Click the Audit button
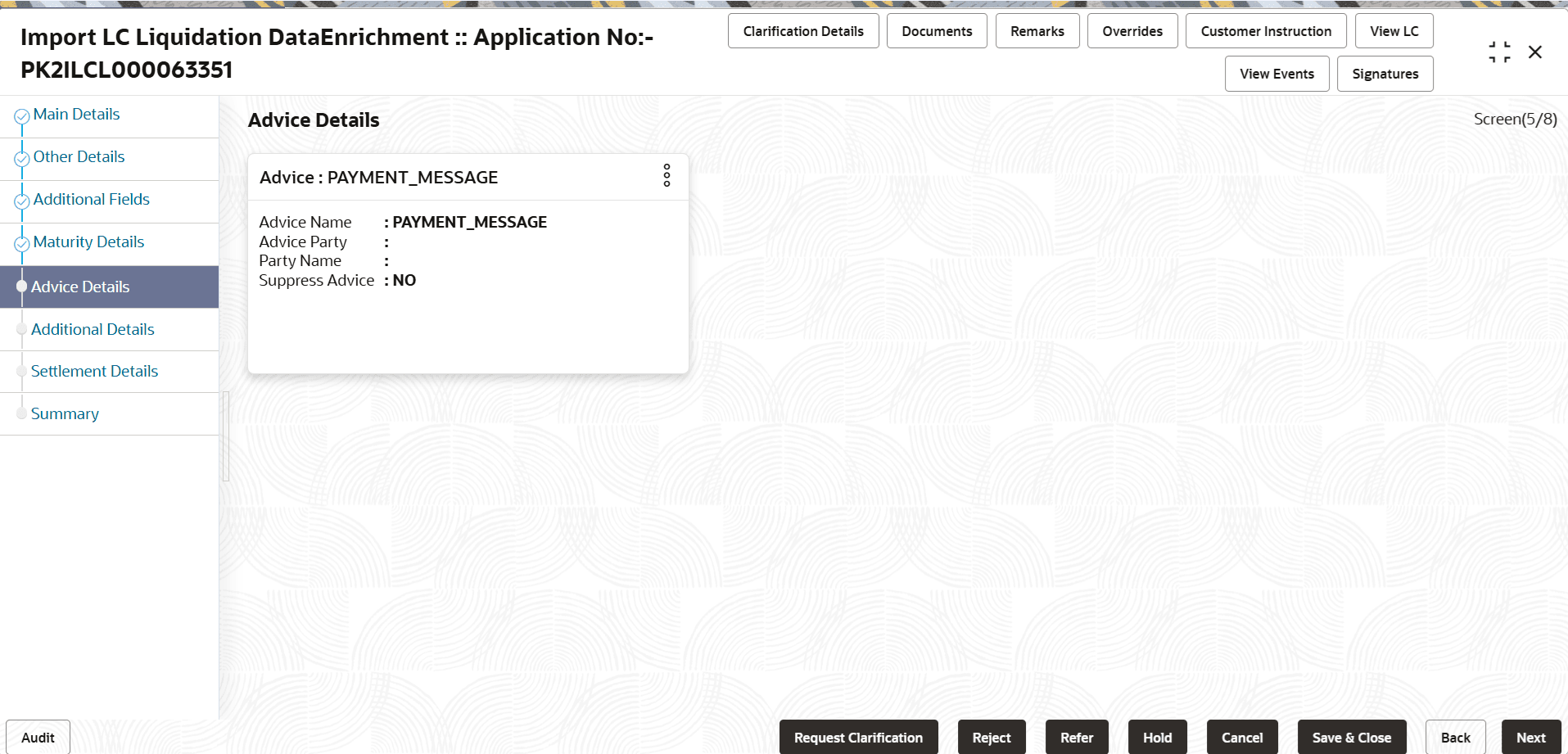1568x754 pixels. tap(38, 738)
